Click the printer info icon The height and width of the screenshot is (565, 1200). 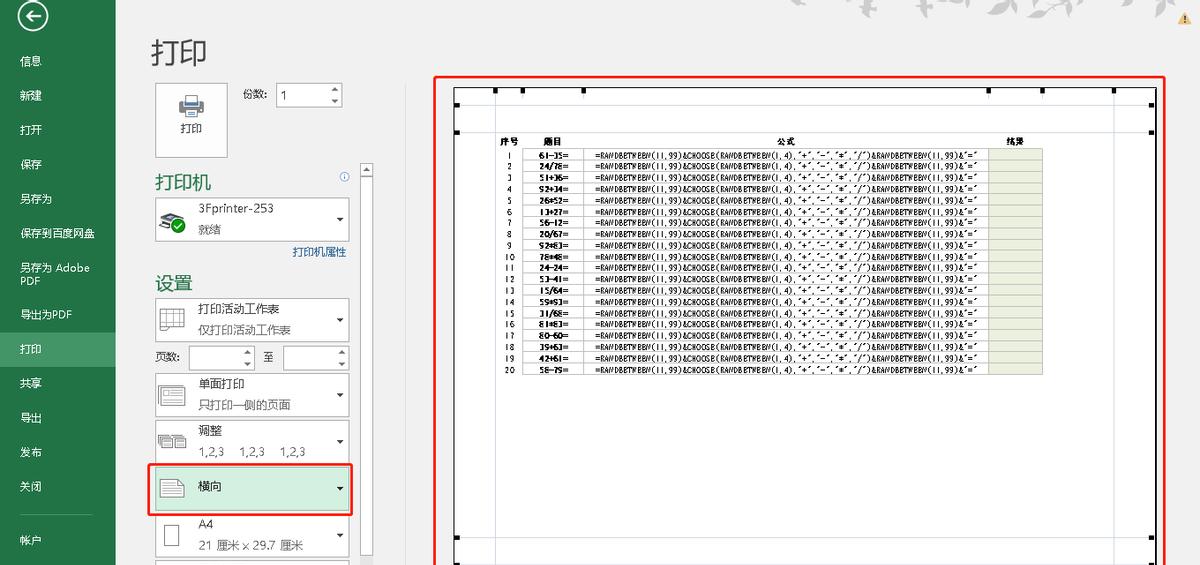click(x=344, y=177)
